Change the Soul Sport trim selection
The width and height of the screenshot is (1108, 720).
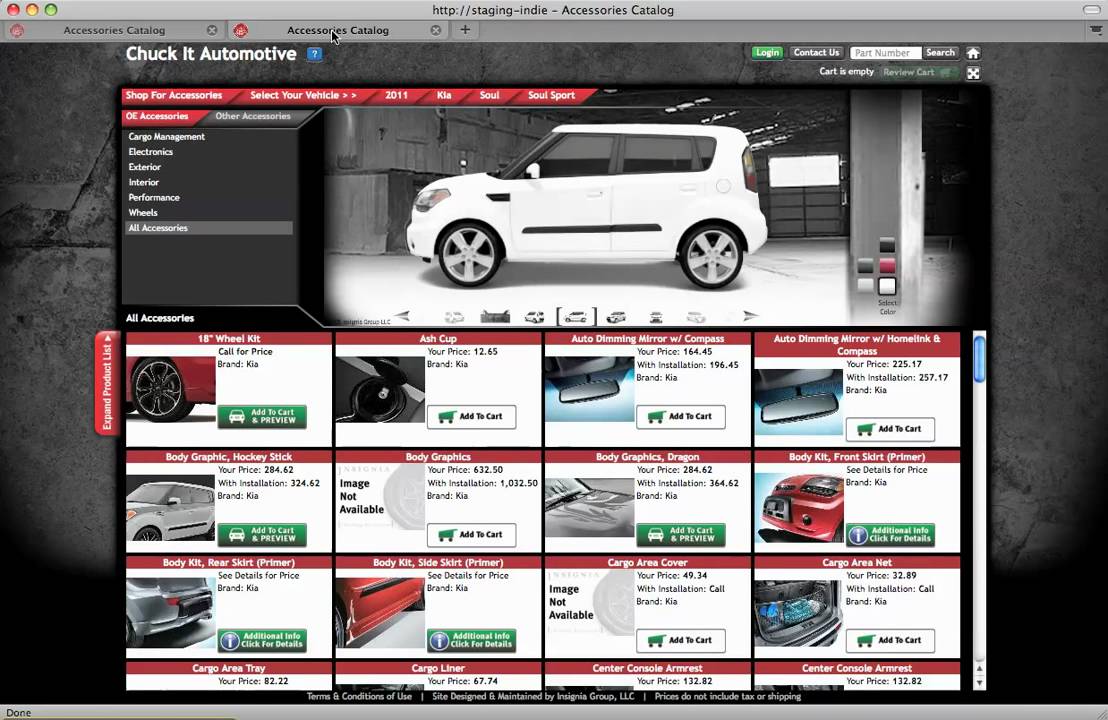[x=551, y=95]
